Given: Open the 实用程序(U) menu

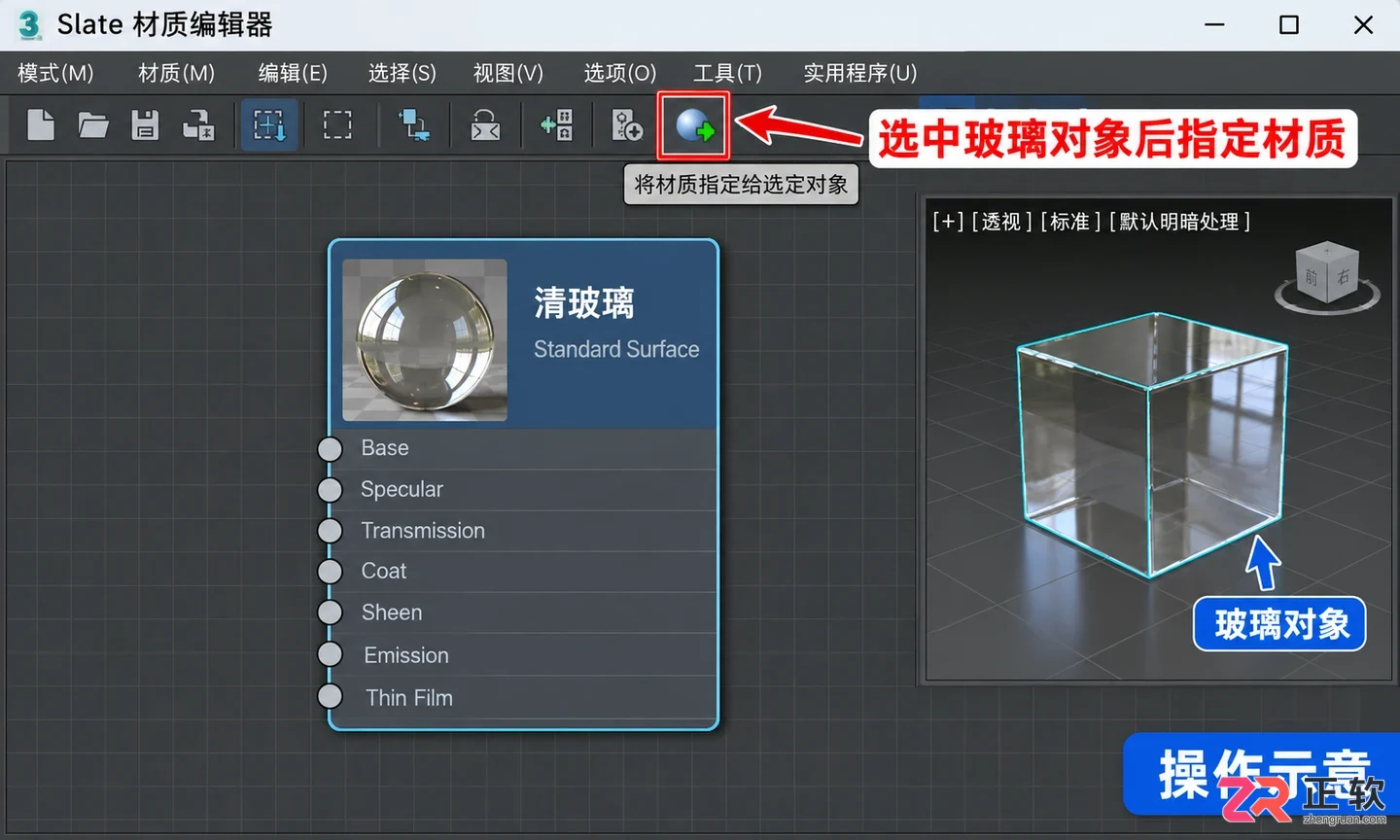Looking at the screenshot, I should (860, 73).
